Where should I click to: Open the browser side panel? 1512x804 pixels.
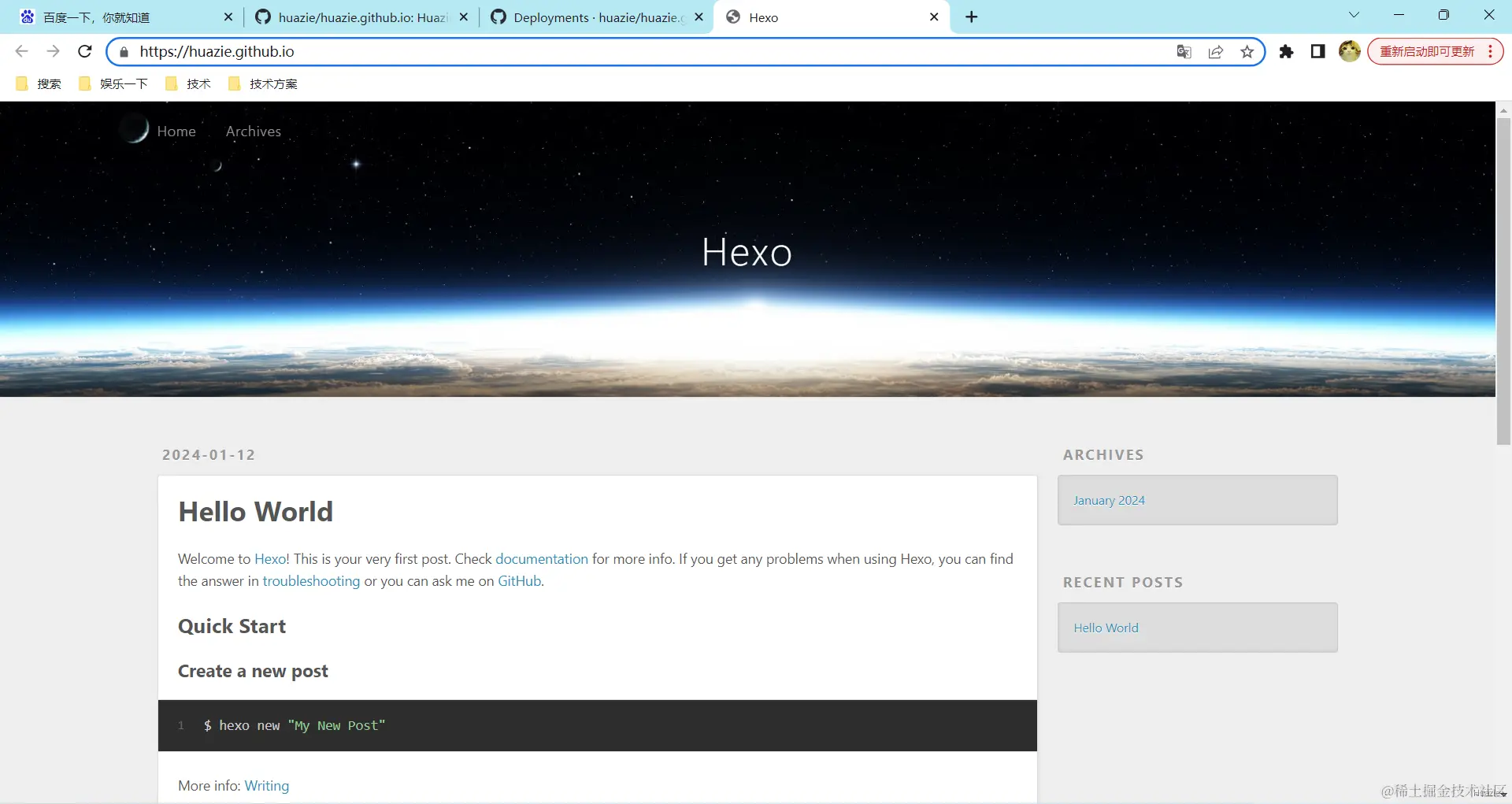(1317, 52)
